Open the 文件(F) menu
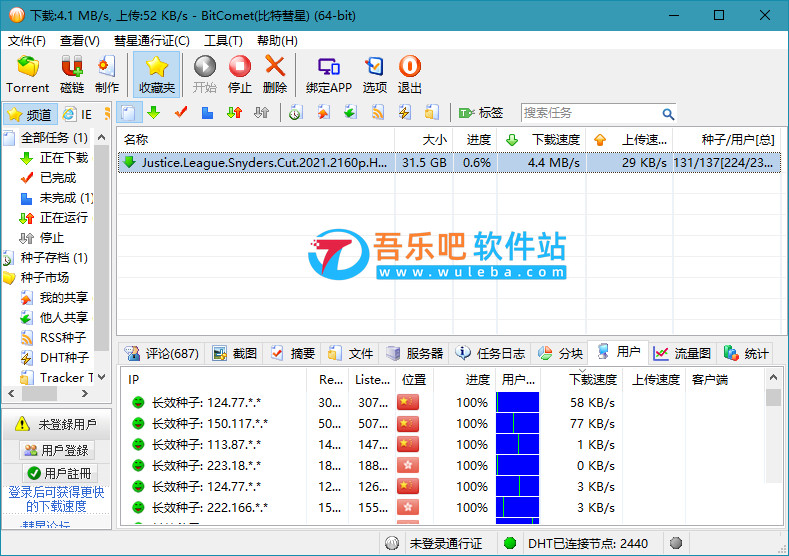The image size is (789, 556). coord(27,41)
